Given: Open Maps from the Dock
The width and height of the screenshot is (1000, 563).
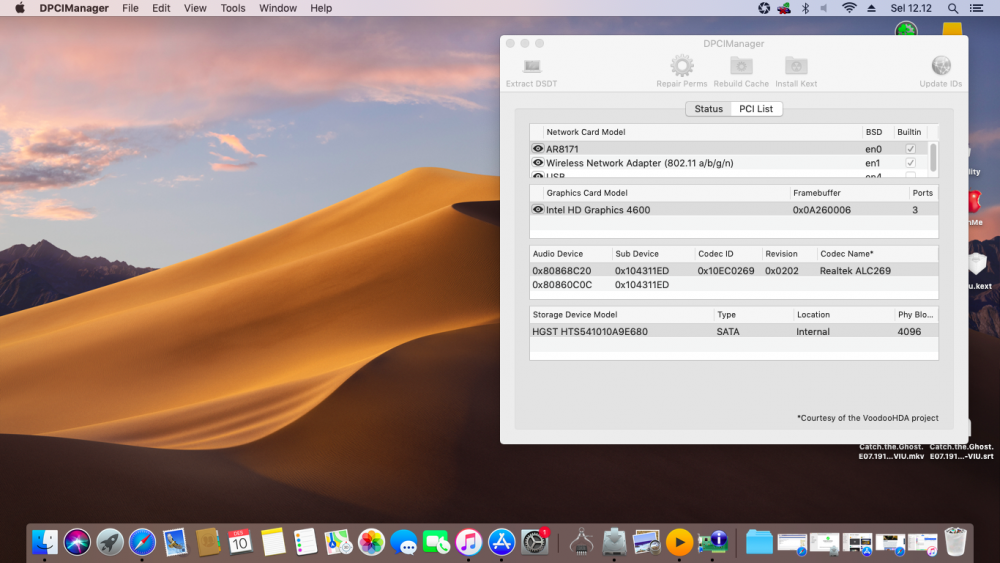Looking at the screenshot, I should click(338, 543).
